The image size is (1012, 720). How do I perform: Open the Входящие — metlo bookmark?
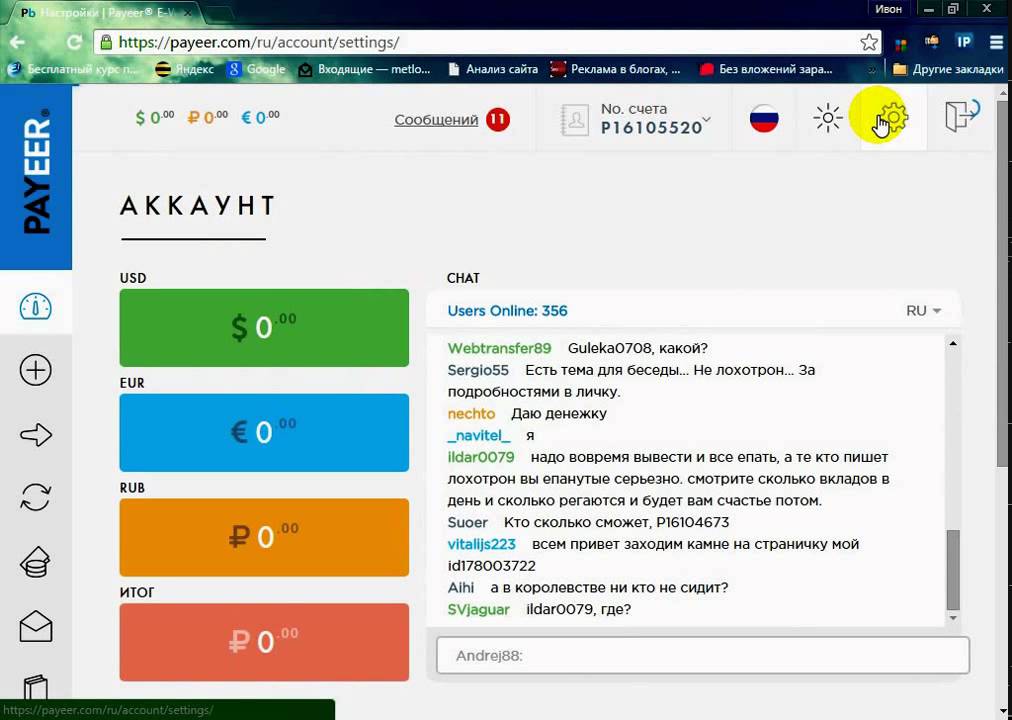pos(364,69)
